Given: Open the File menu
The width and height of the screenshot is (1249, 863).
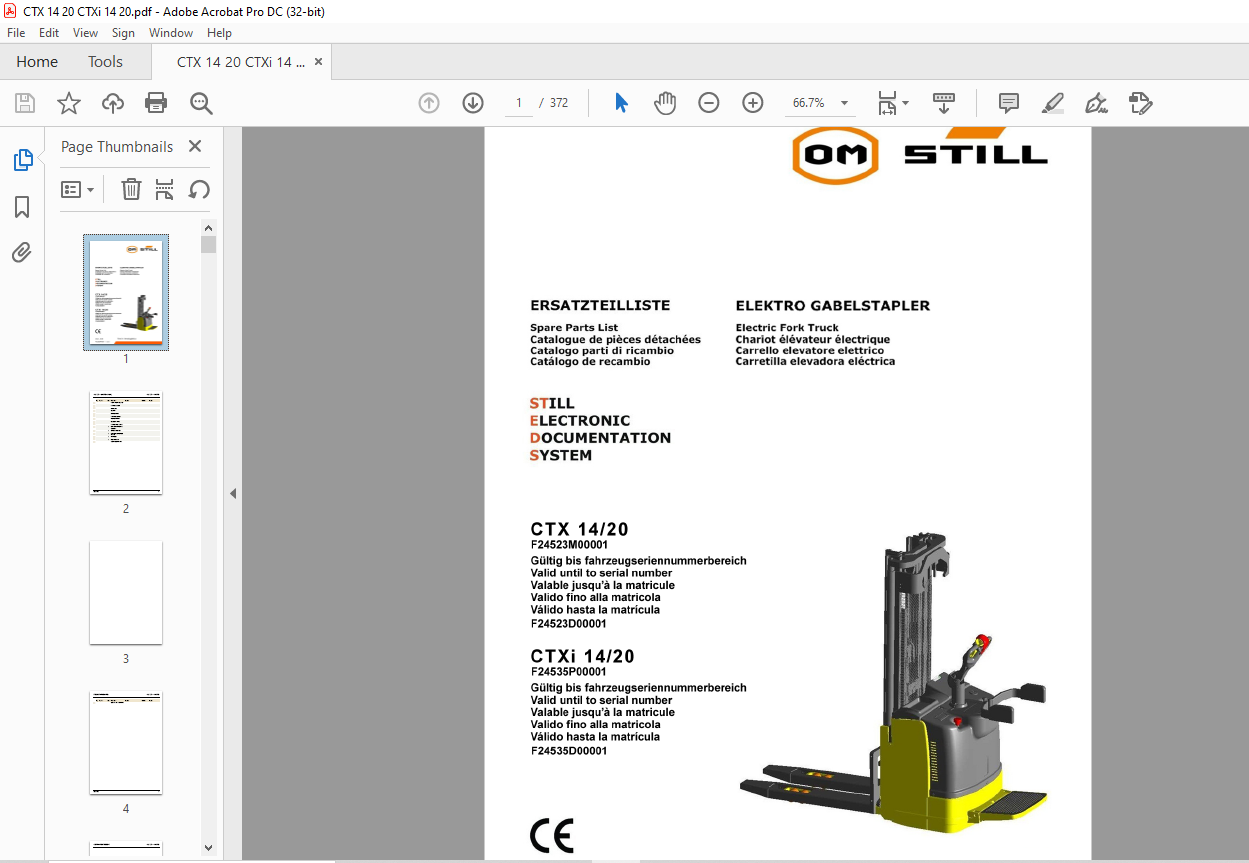Looking at the screenshot, I should [16, 33].
